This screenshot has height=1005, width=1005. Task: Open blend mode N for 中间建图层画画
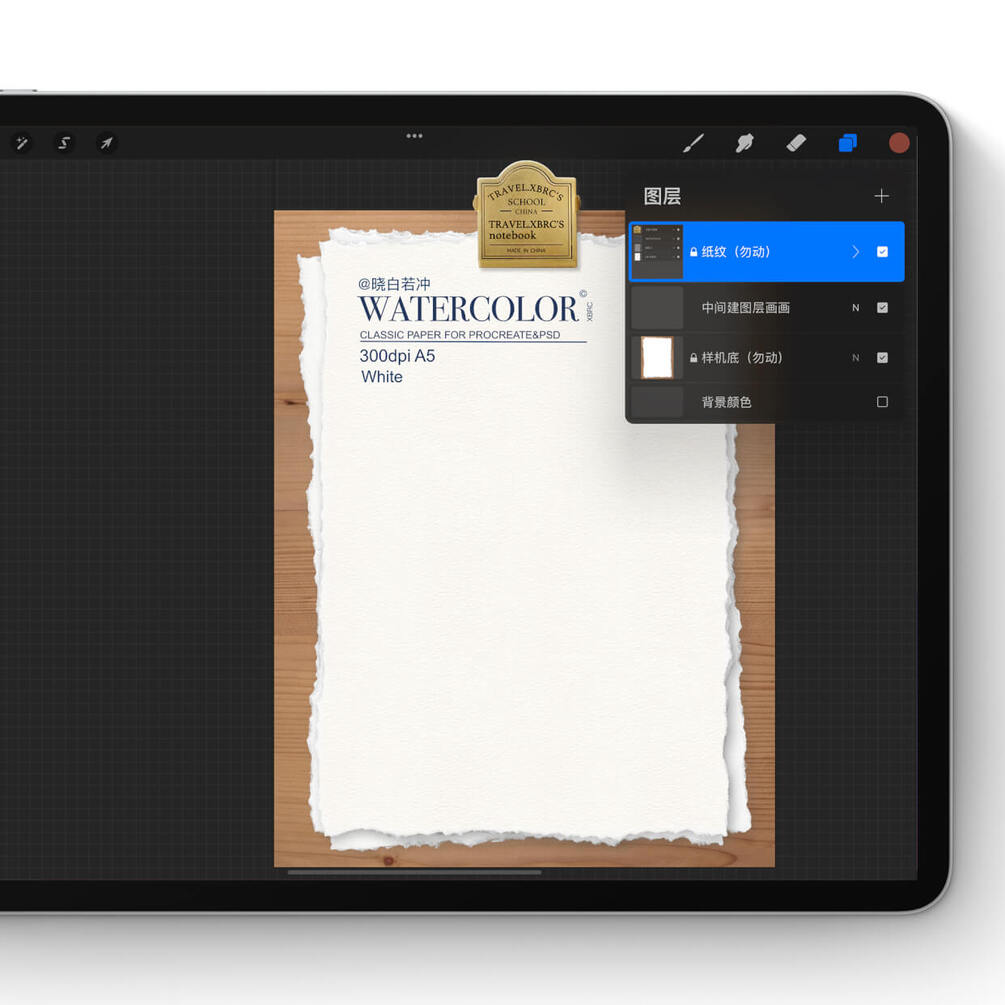click(855, 308)
